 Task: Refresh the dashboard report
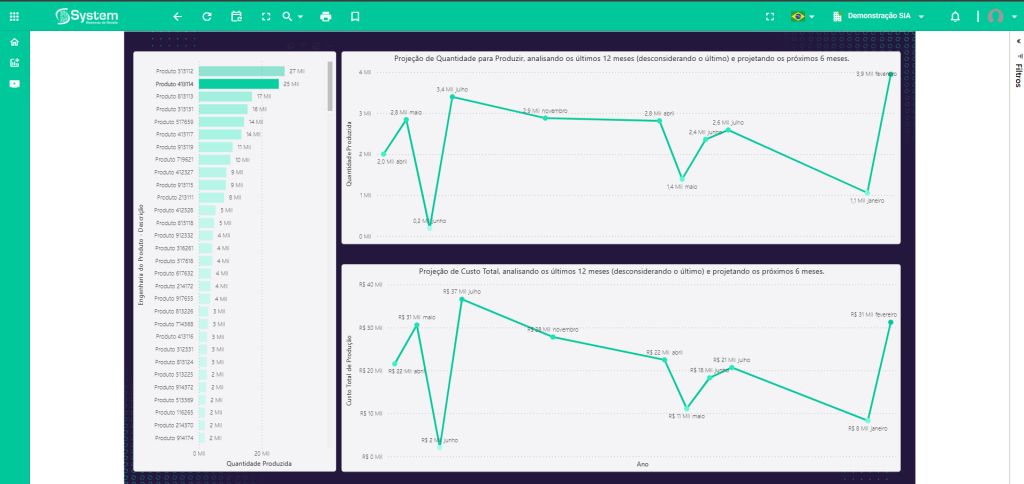click(207, 16)
